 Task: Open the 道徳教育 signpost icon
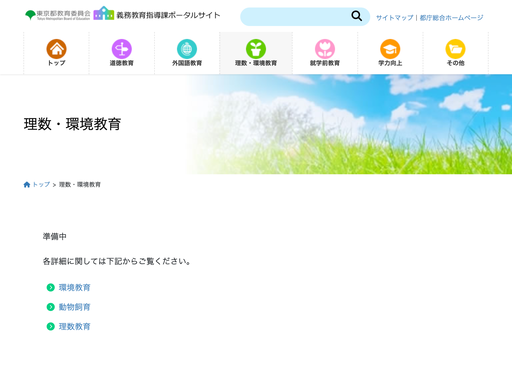122,49
